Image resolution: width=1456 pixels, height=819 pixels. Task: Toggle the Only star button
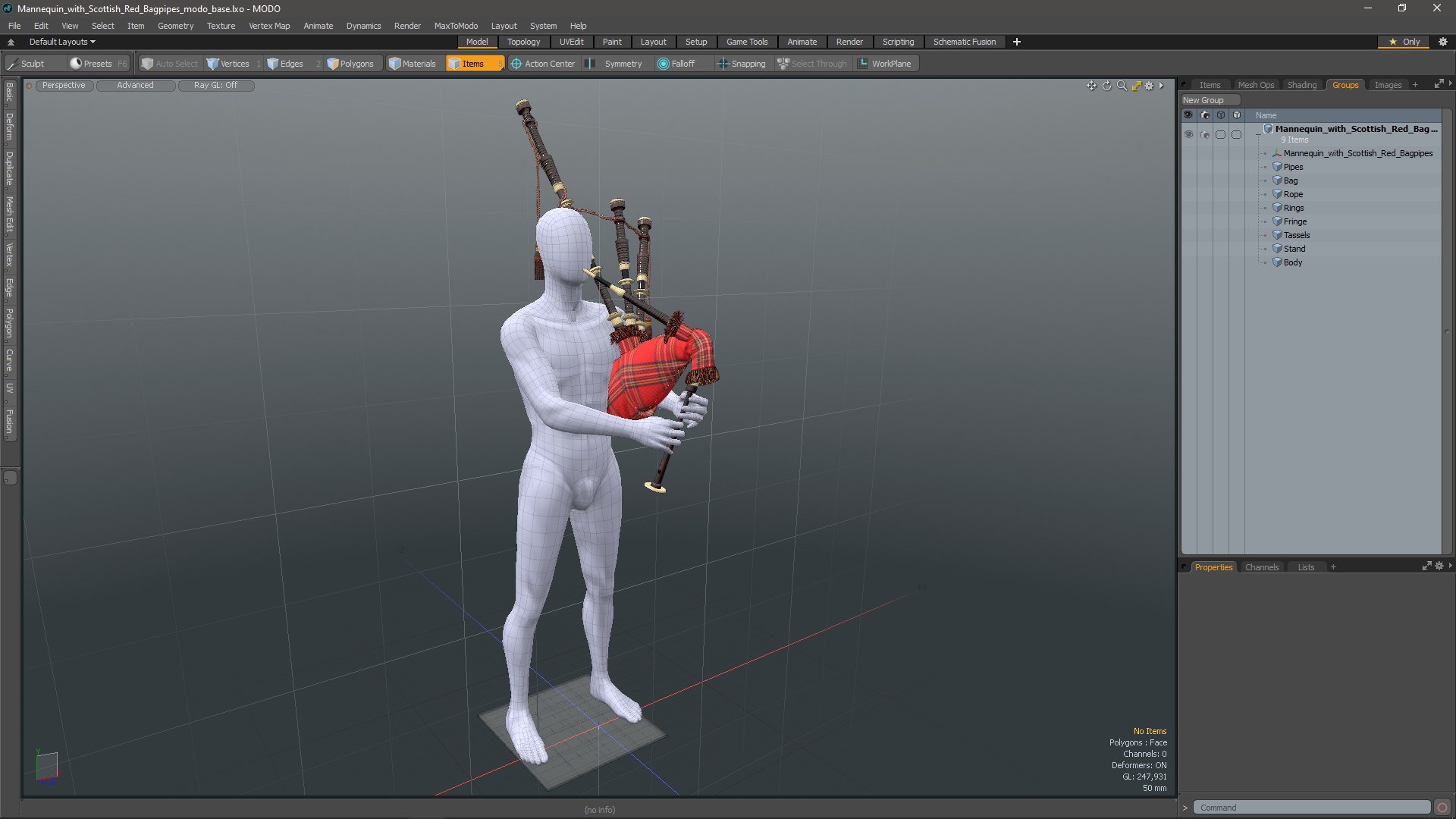click(x=1404, y=42)
